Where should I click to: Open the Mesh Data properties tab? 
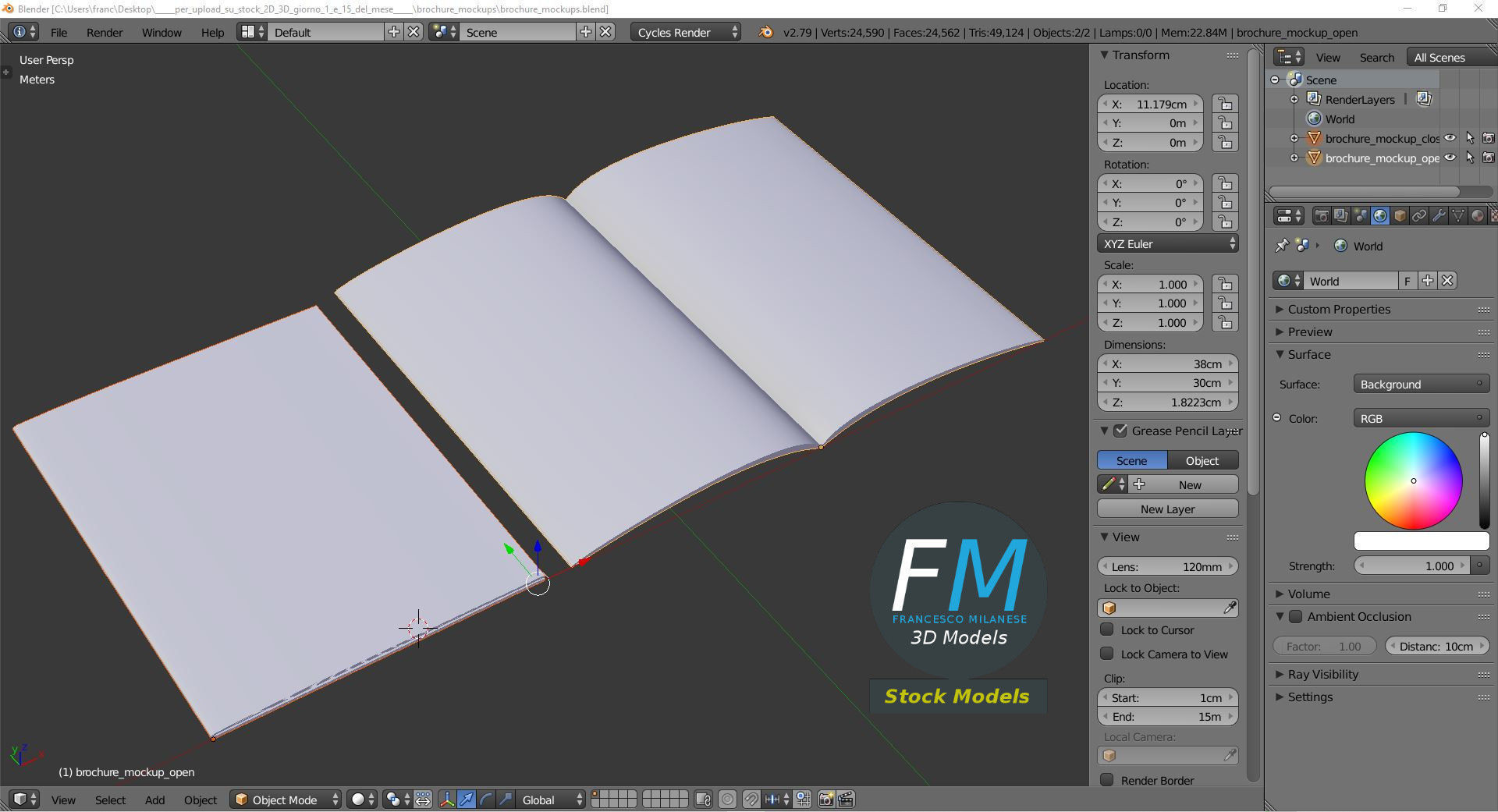click(x=1457, y=215)
